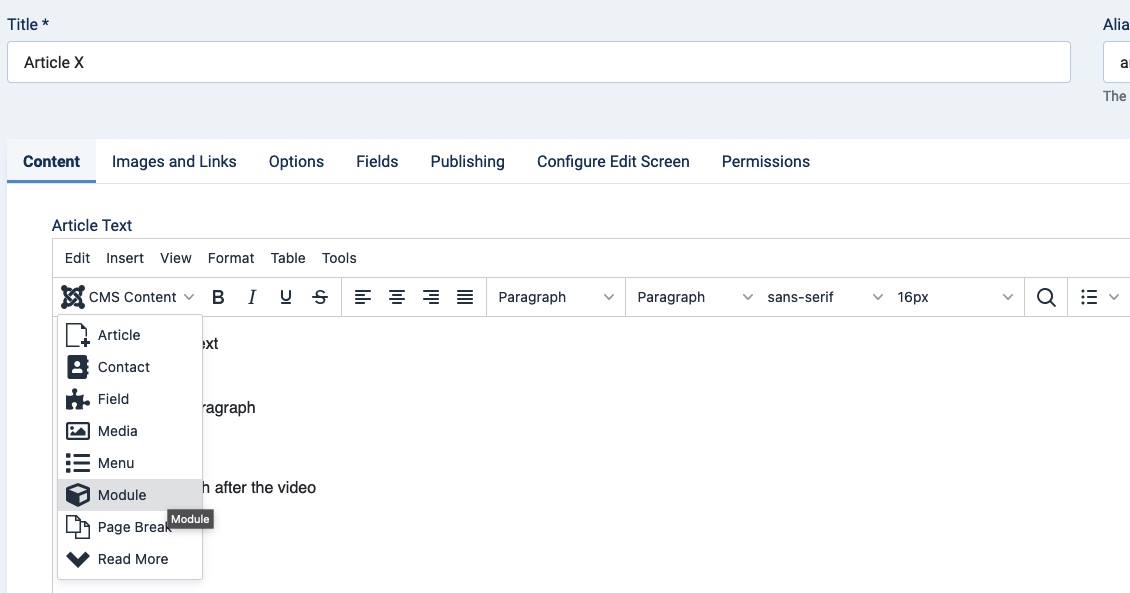The width and height of the screenshot is (1130, 593).
Task: Open the Table menu
Action: (288, 258)
